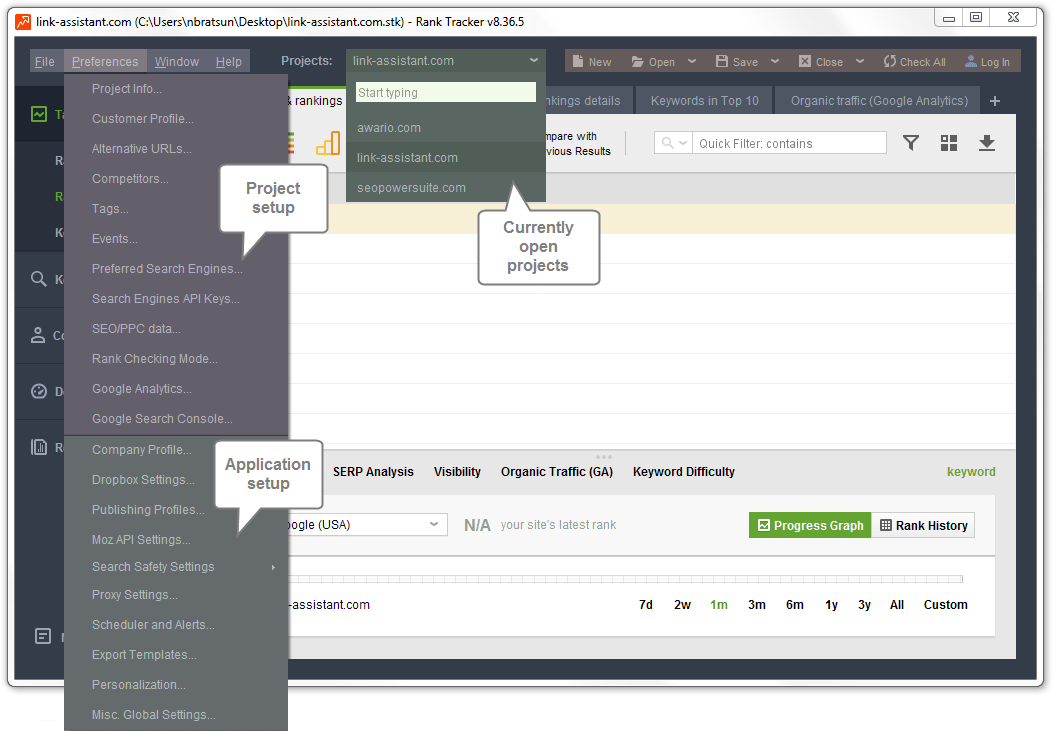The image size is (1053, 743).
Task: Click the Rank History table icon
Action: (x=886, y=525)
